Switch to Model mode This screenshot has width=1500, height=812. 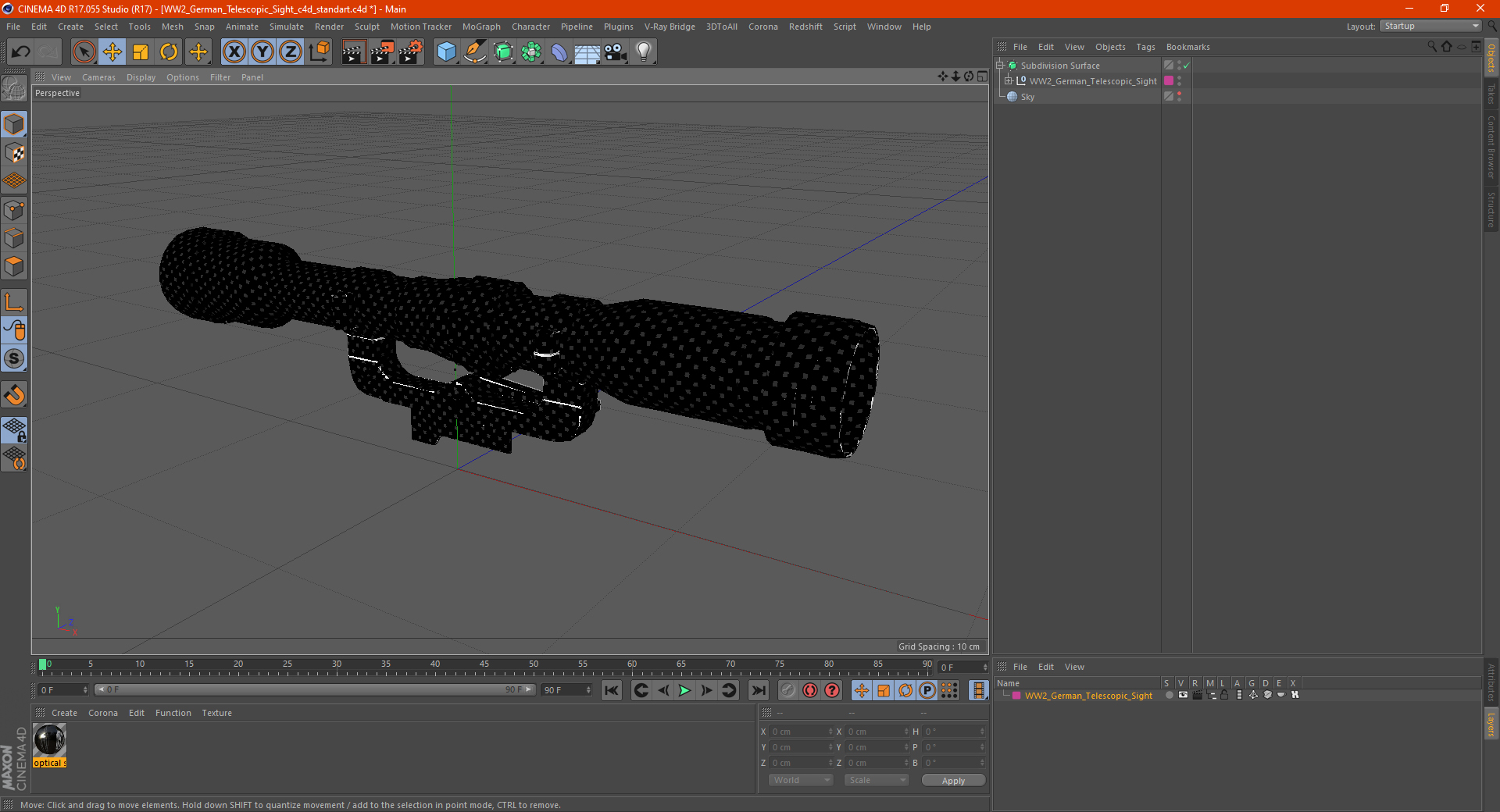[x=15, y=124]
